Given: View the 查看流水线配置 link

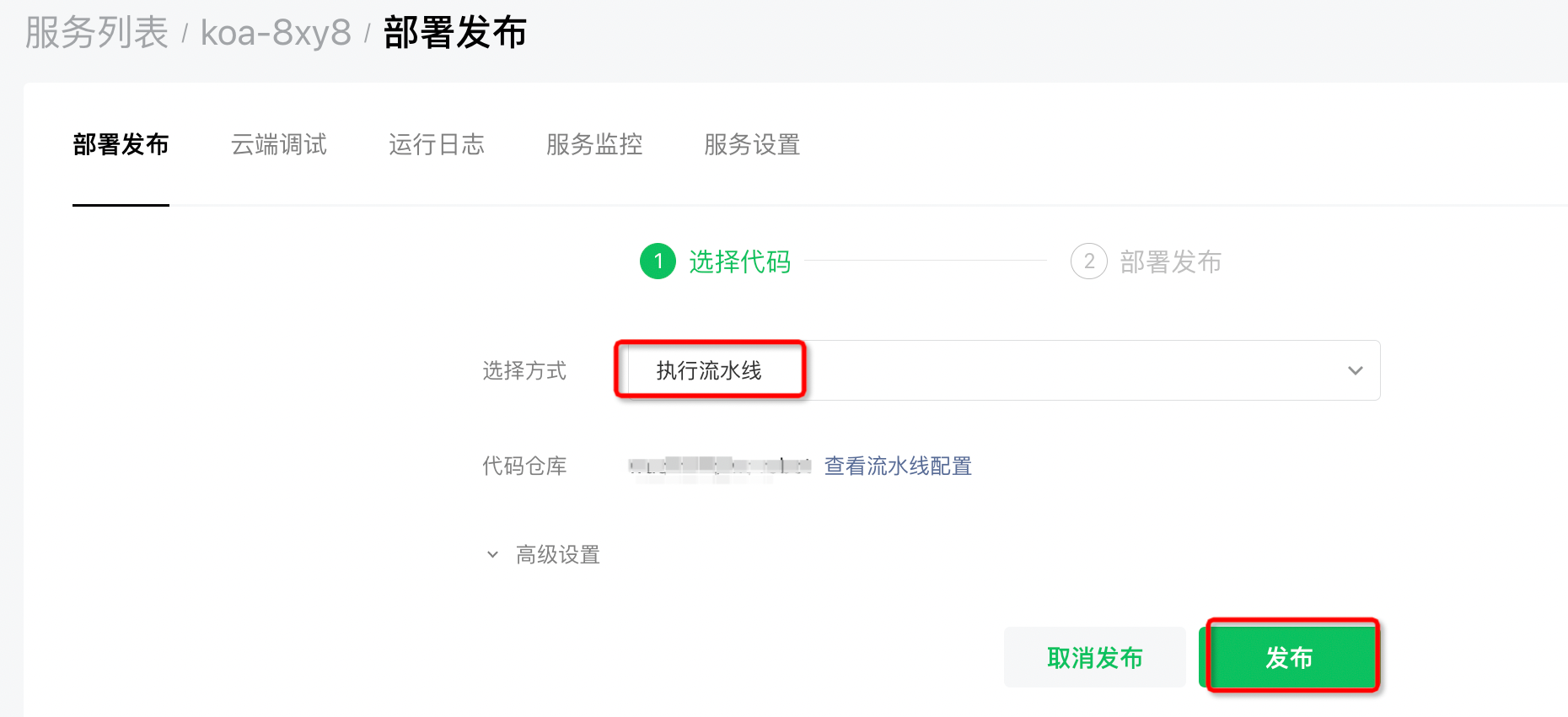Looking at the screenshot, I should pos(898,466).
